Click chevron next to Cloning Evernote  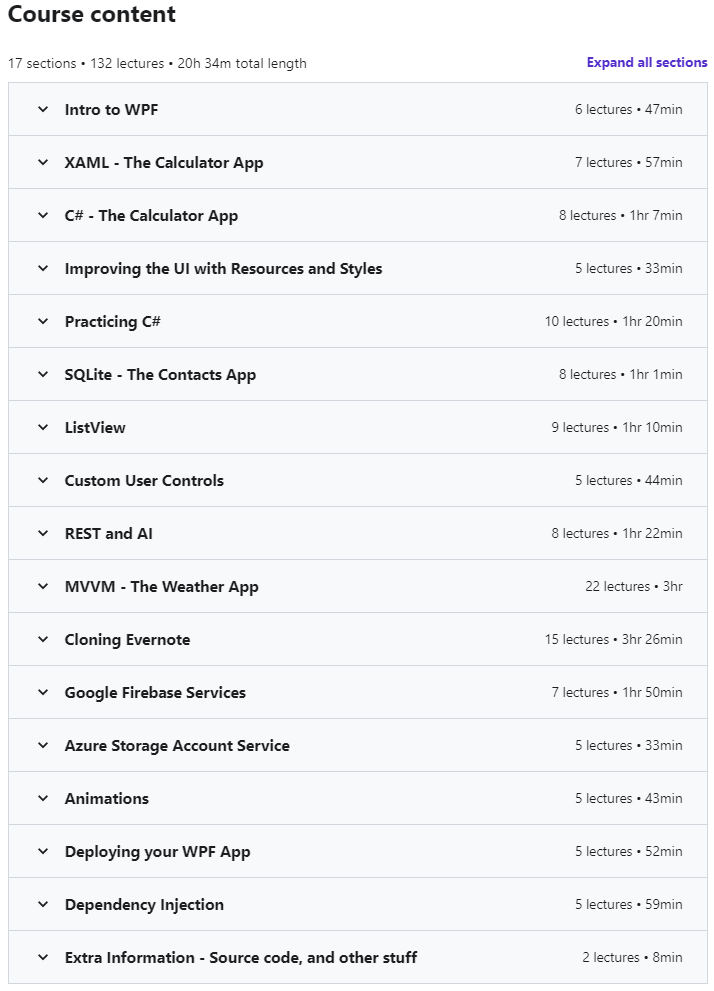43,639
